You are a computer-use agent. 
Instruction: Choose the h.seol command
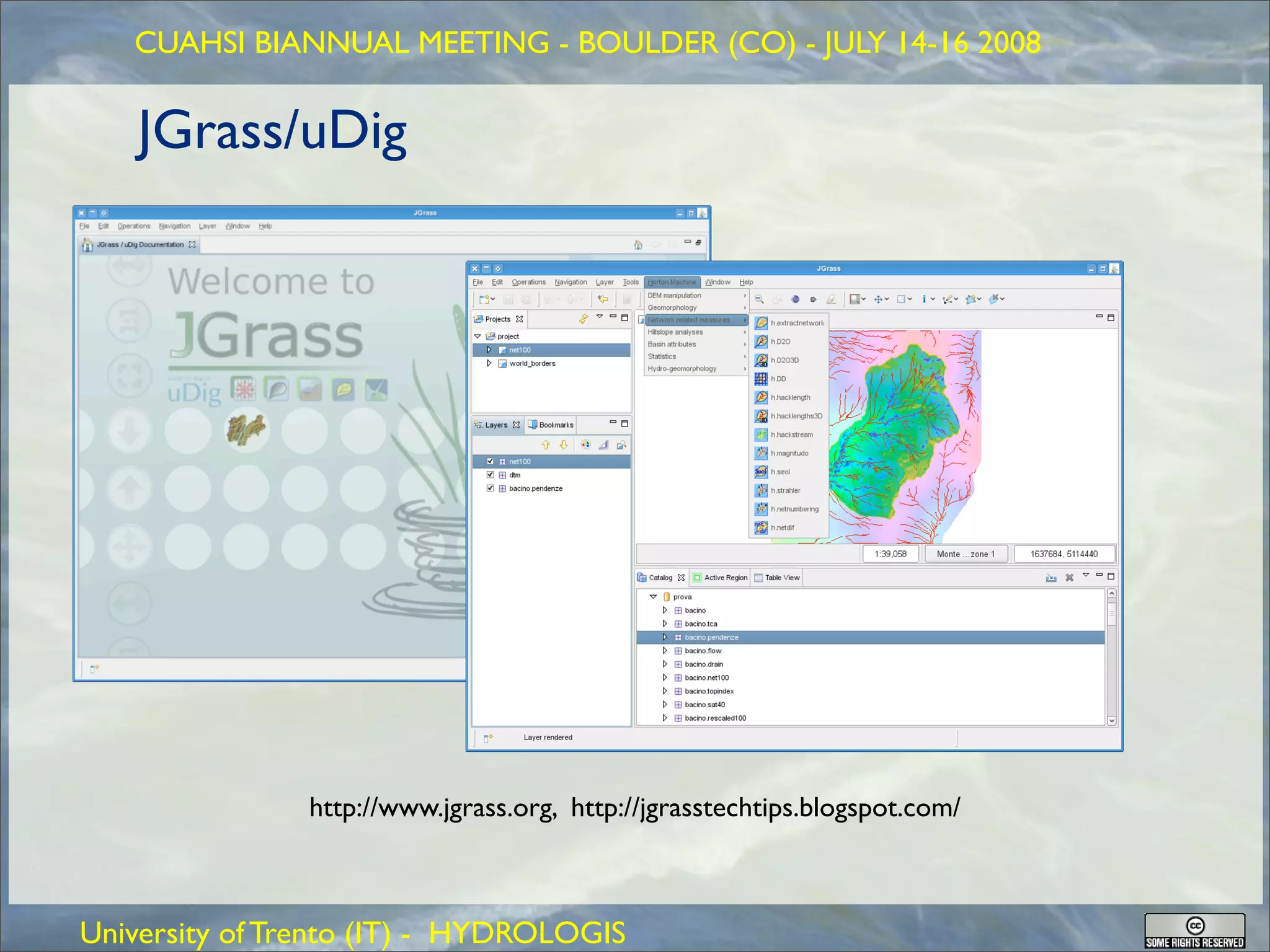(789, 472)
